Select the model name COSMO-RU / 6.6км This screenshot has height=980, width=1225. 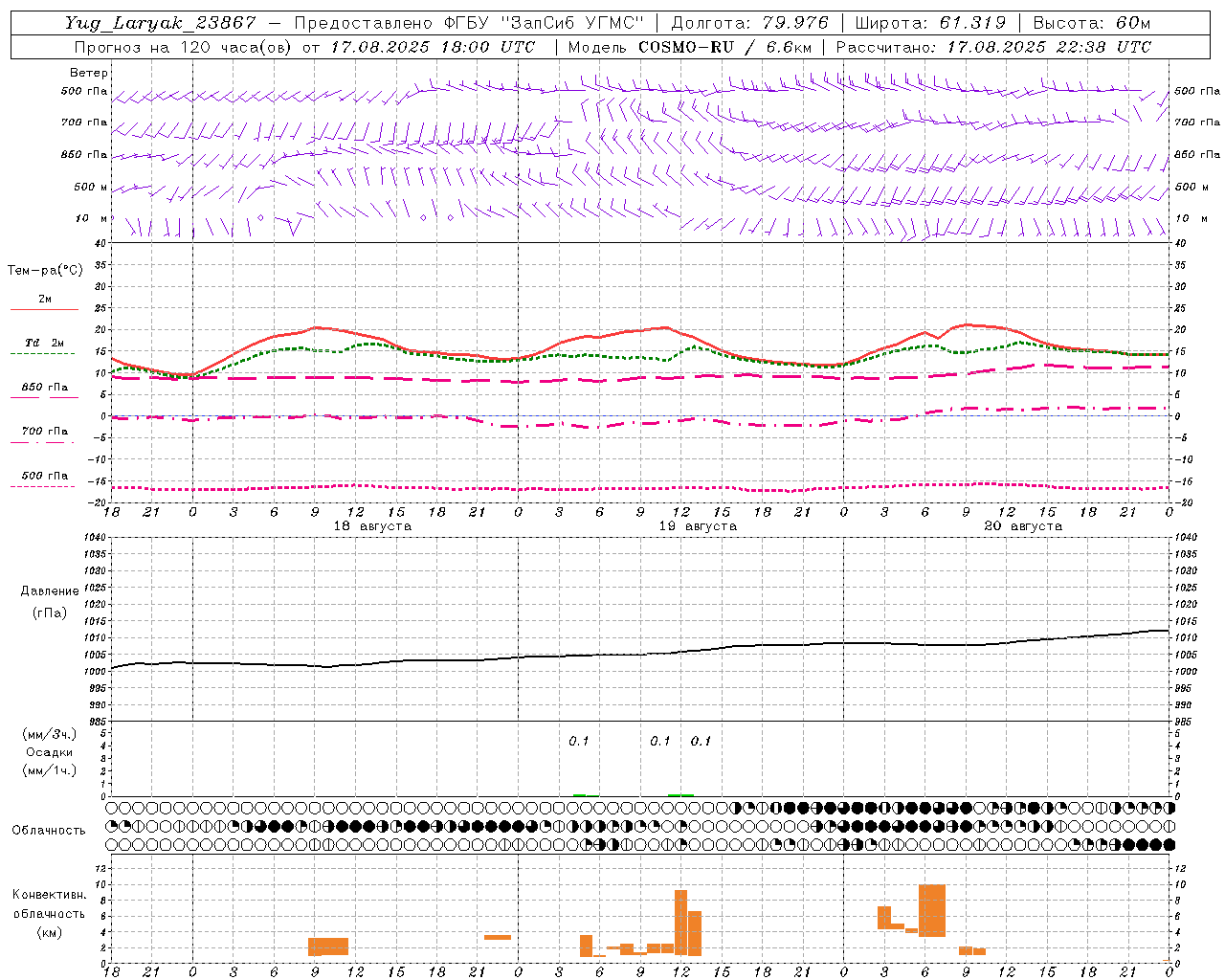click(725, 47)
